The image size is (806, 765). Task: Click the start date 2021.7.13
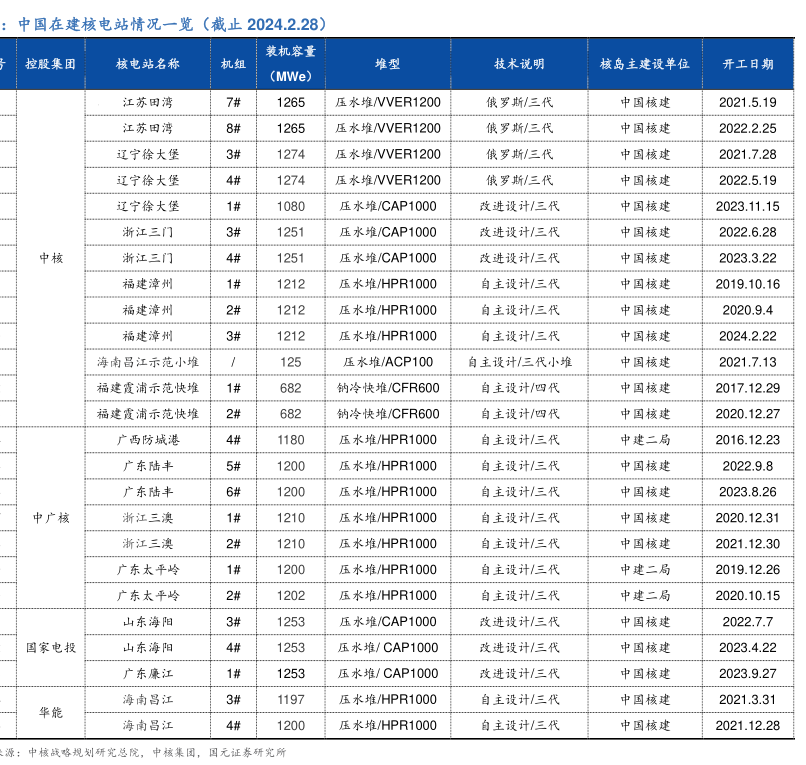(x=748, y=362)
